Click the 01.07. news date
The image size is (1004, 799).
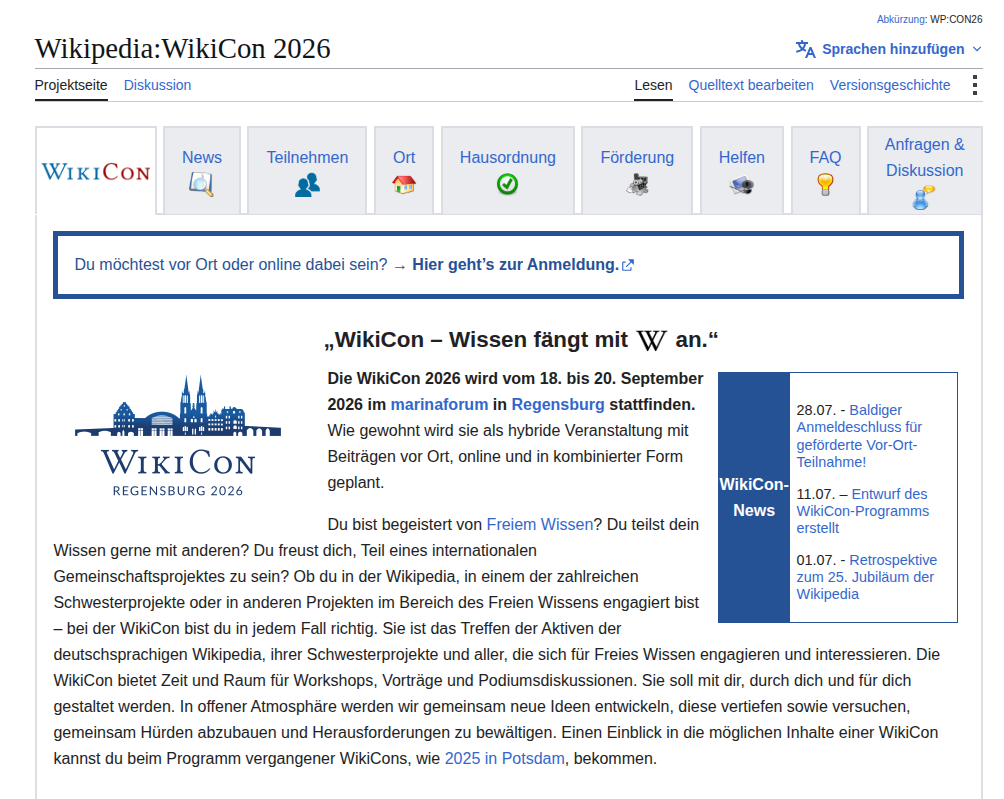(816, 560)
